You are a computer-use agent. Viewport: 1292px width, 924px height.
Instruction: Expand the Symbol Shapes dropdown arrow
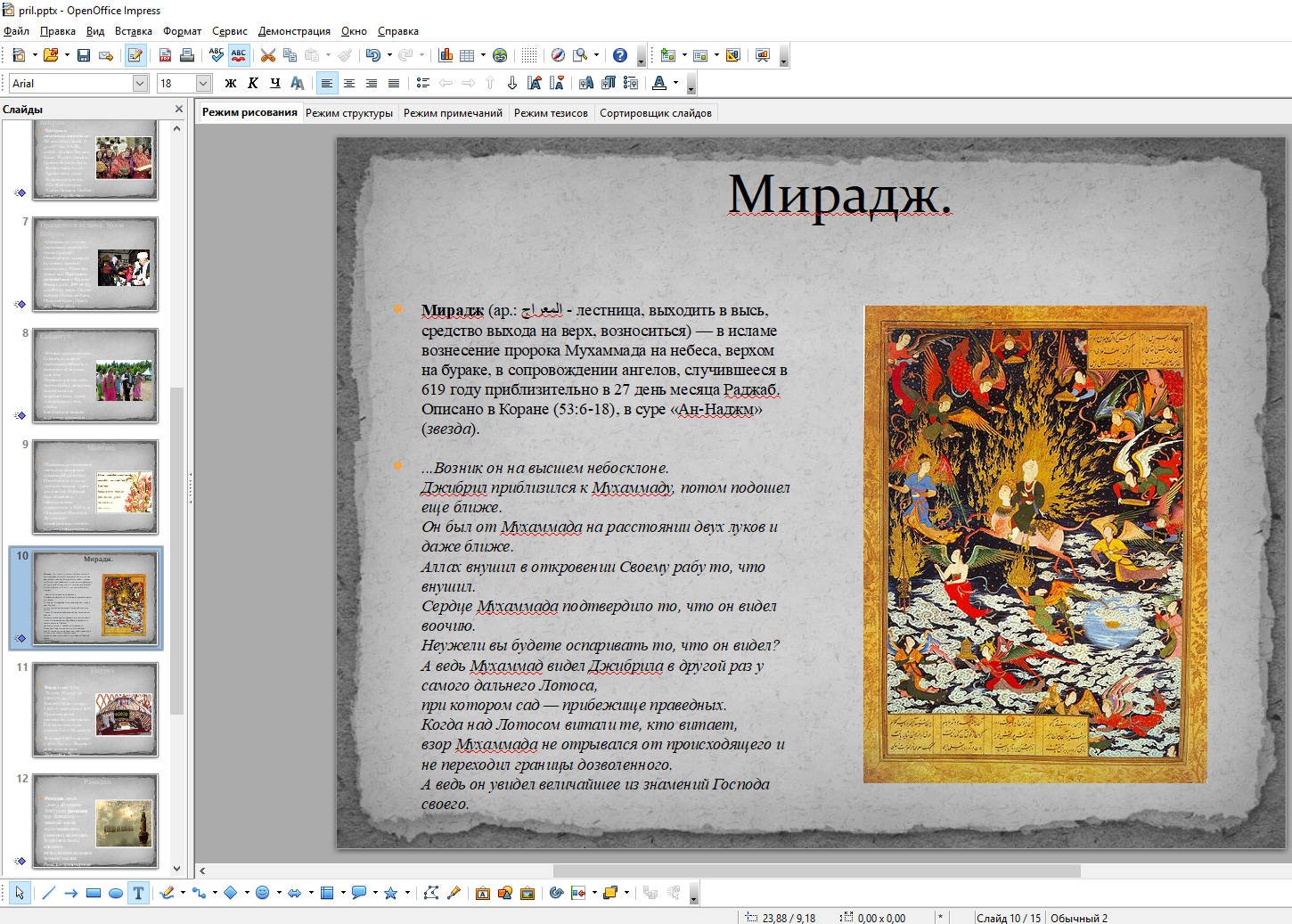coord(279,893)
